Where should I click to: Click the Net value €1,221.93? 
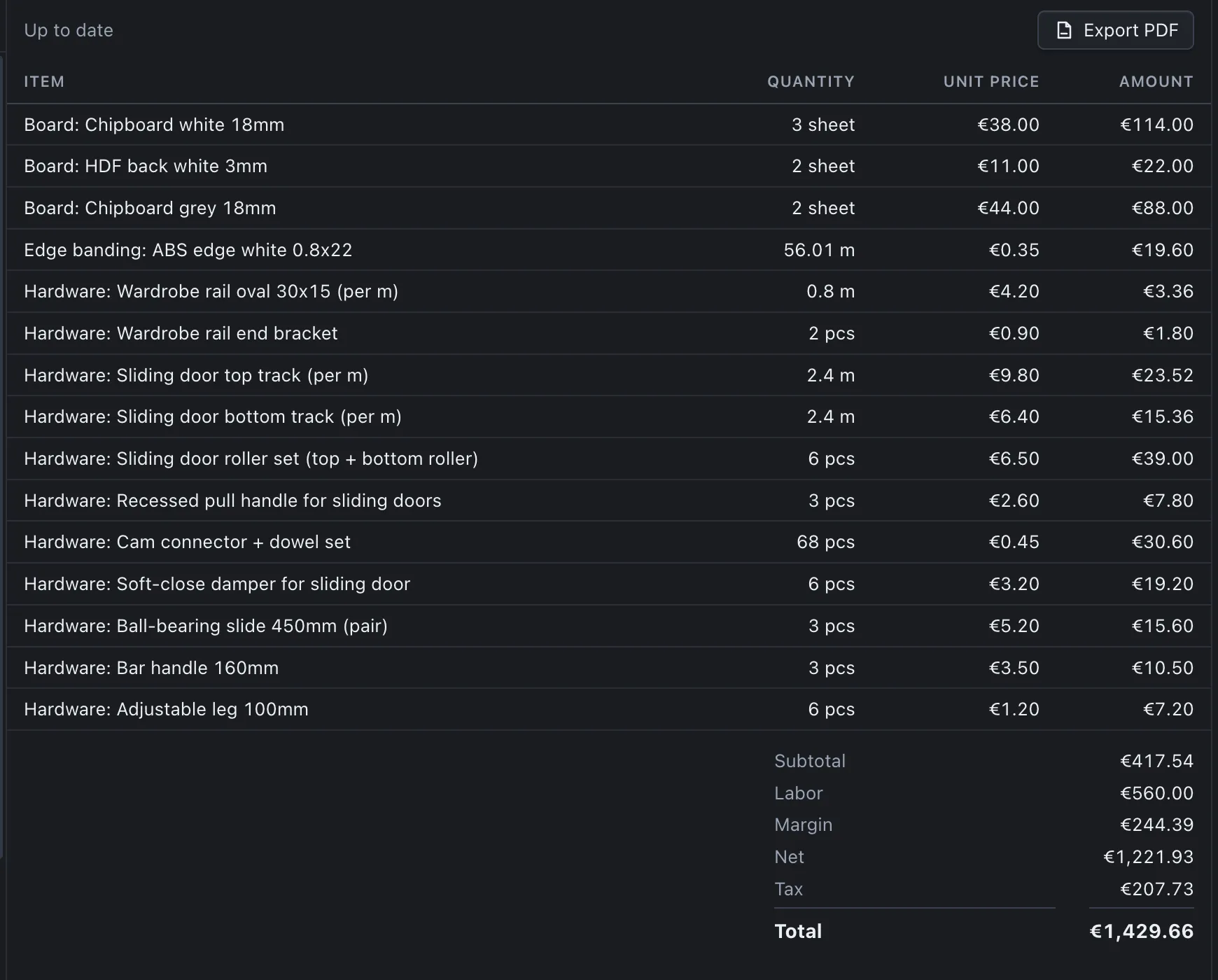click(1148, 857)
